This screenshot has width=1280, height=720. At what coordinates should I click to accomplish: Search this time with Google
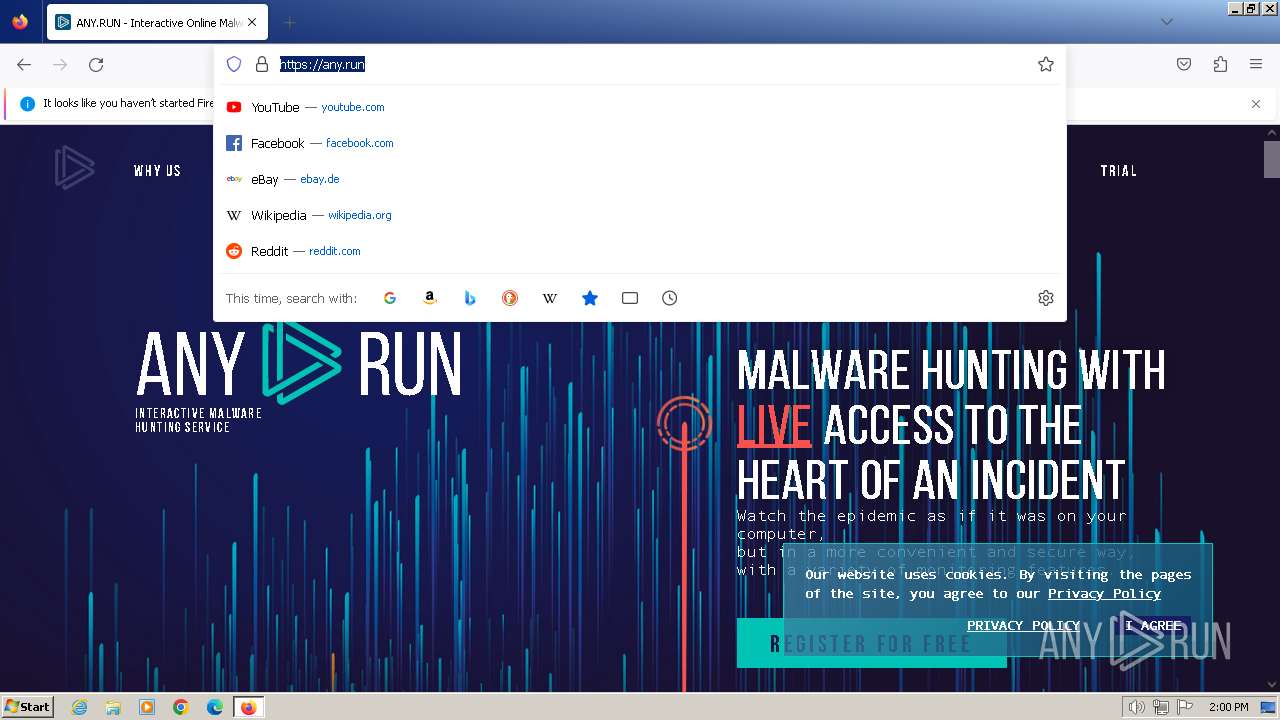(x=390, y=298)
